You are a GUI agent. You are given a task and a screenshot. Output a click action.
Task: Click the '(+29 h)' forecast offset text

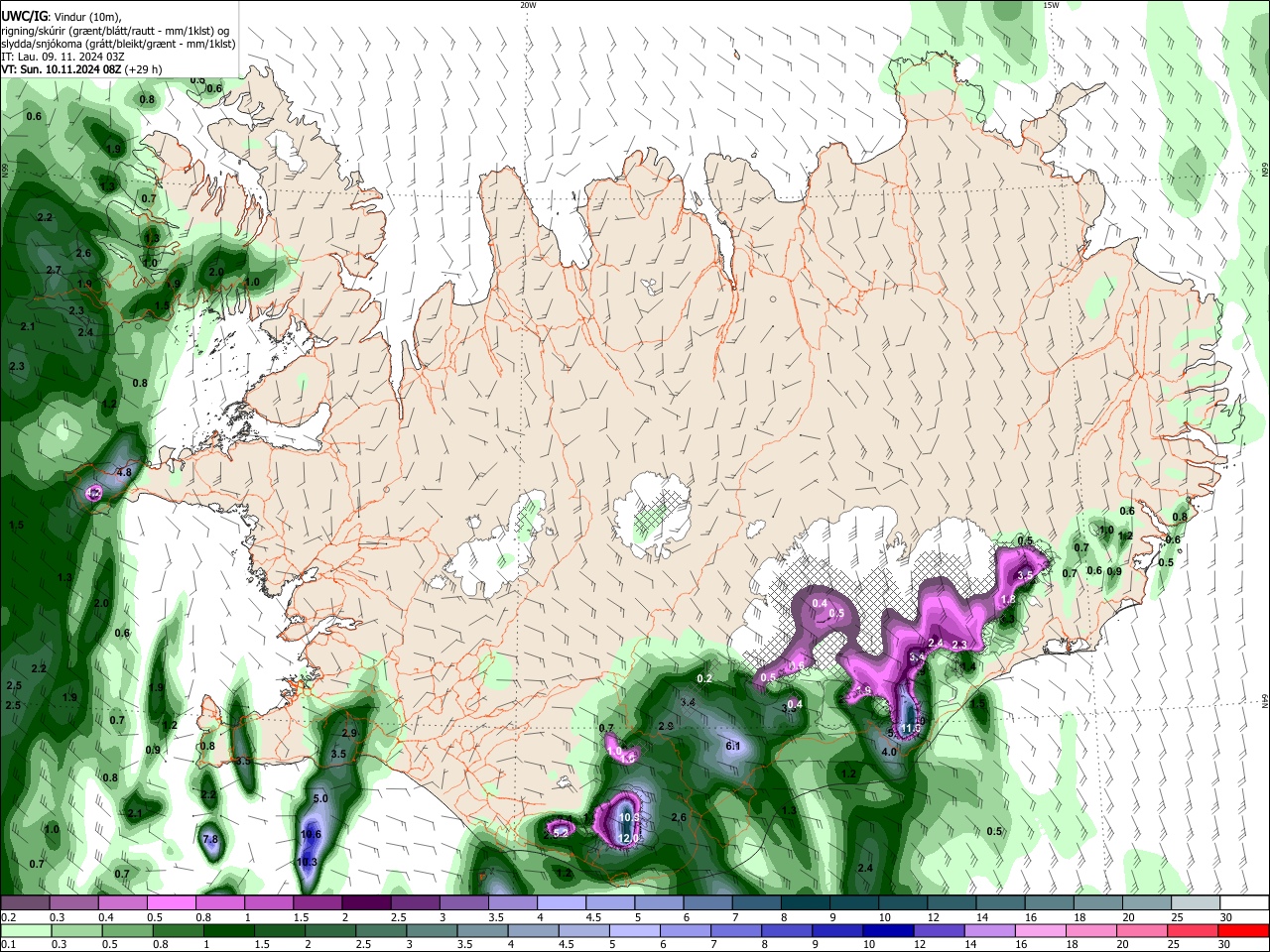click(144, 70)
